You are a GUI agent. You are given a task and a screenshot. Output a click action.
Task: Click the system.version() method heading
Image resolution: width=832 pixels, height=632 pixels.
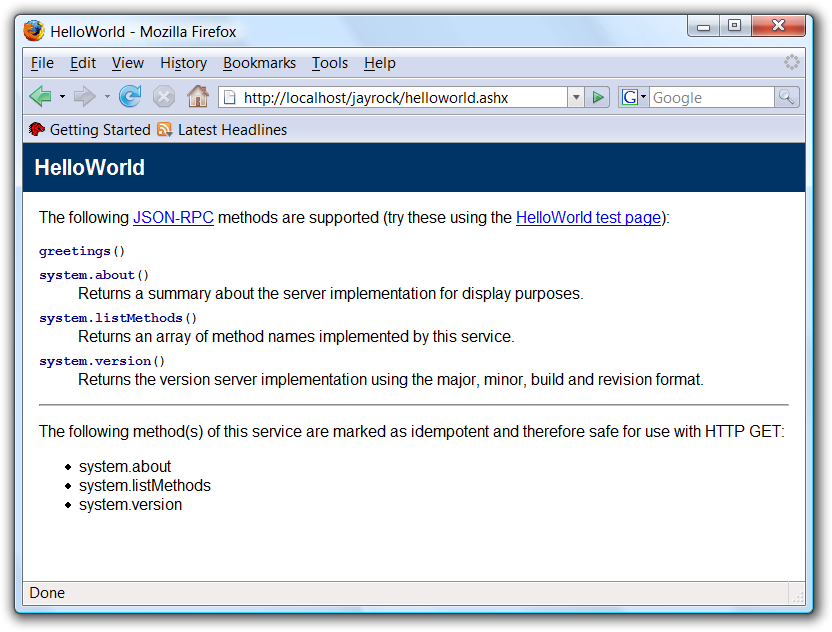point(102,361)
